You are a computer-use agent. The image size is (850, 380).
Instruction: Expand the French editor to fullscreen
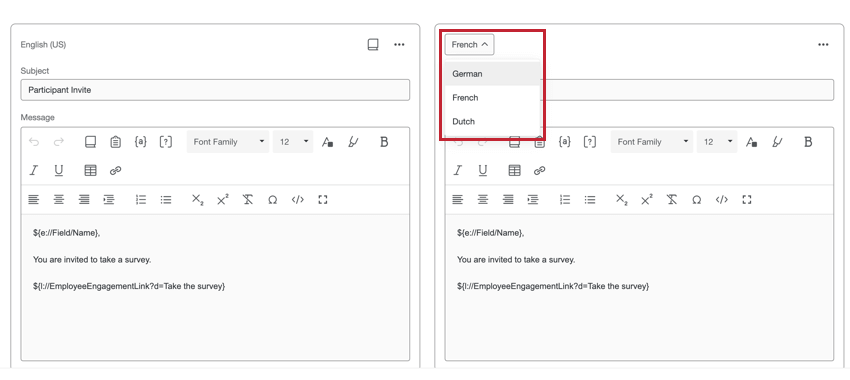pos(747,200)
